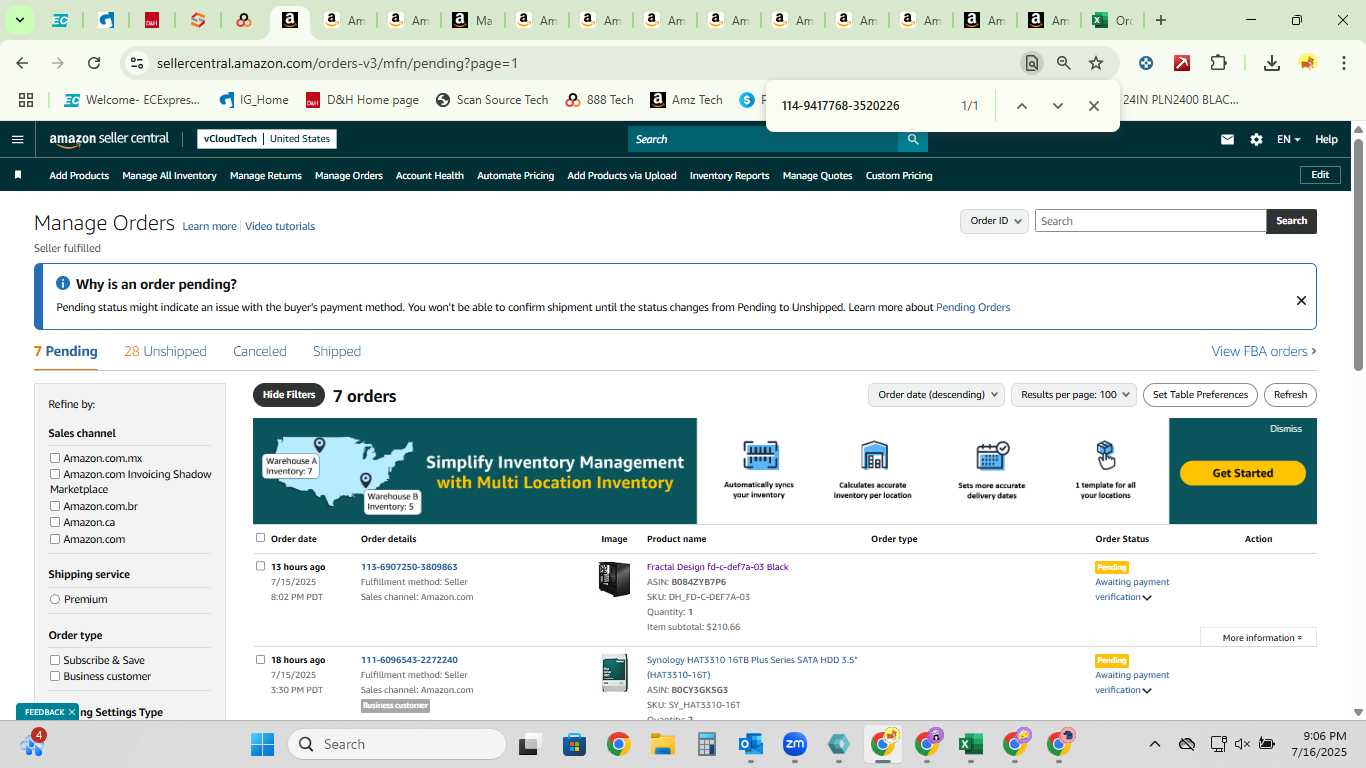Select the Premium shipping service radio button
Viewport: 1366px width, 768px height.
[x=55, y=599]
